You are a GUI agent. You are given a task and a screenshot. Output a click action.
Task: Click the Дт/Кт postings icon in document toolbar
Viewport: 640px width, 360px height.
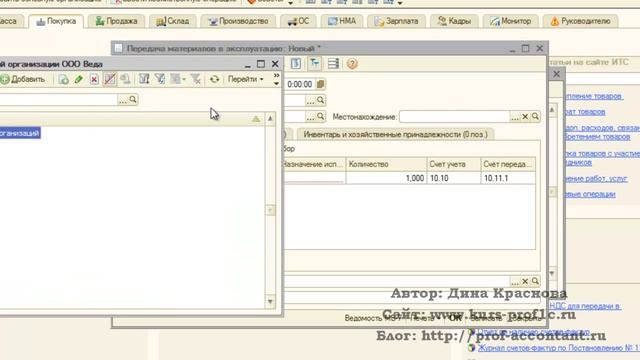click(x=314, y=64)
